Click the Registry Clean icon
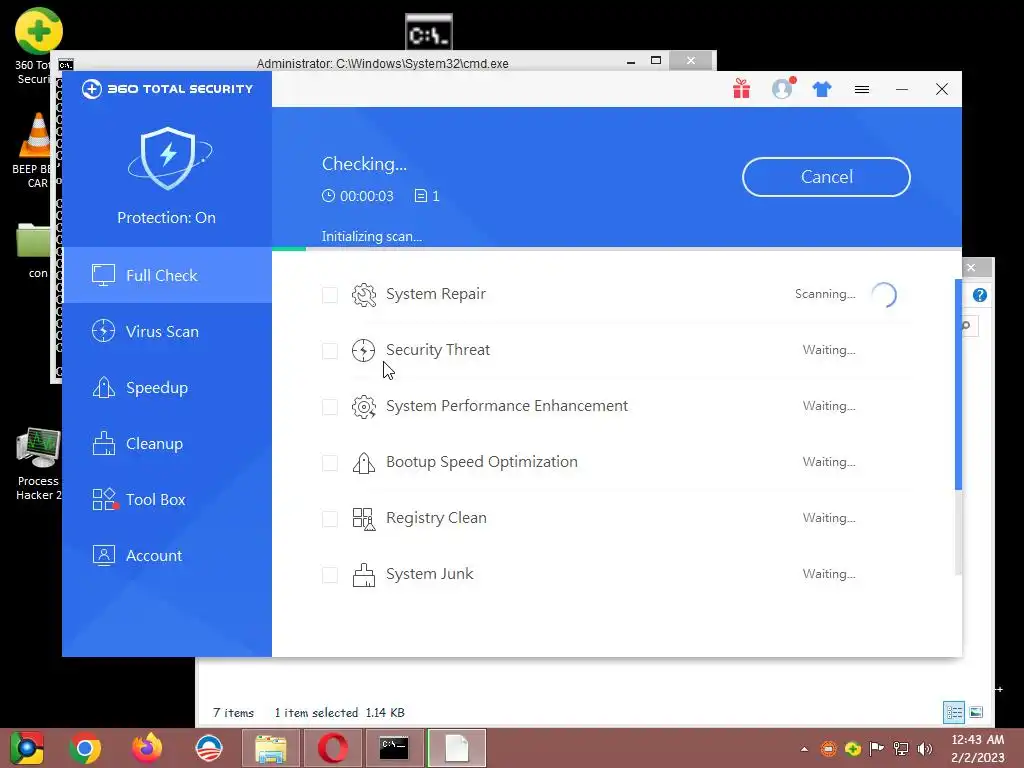Viewport: 1024px width, 768px height. click(364, 519)
